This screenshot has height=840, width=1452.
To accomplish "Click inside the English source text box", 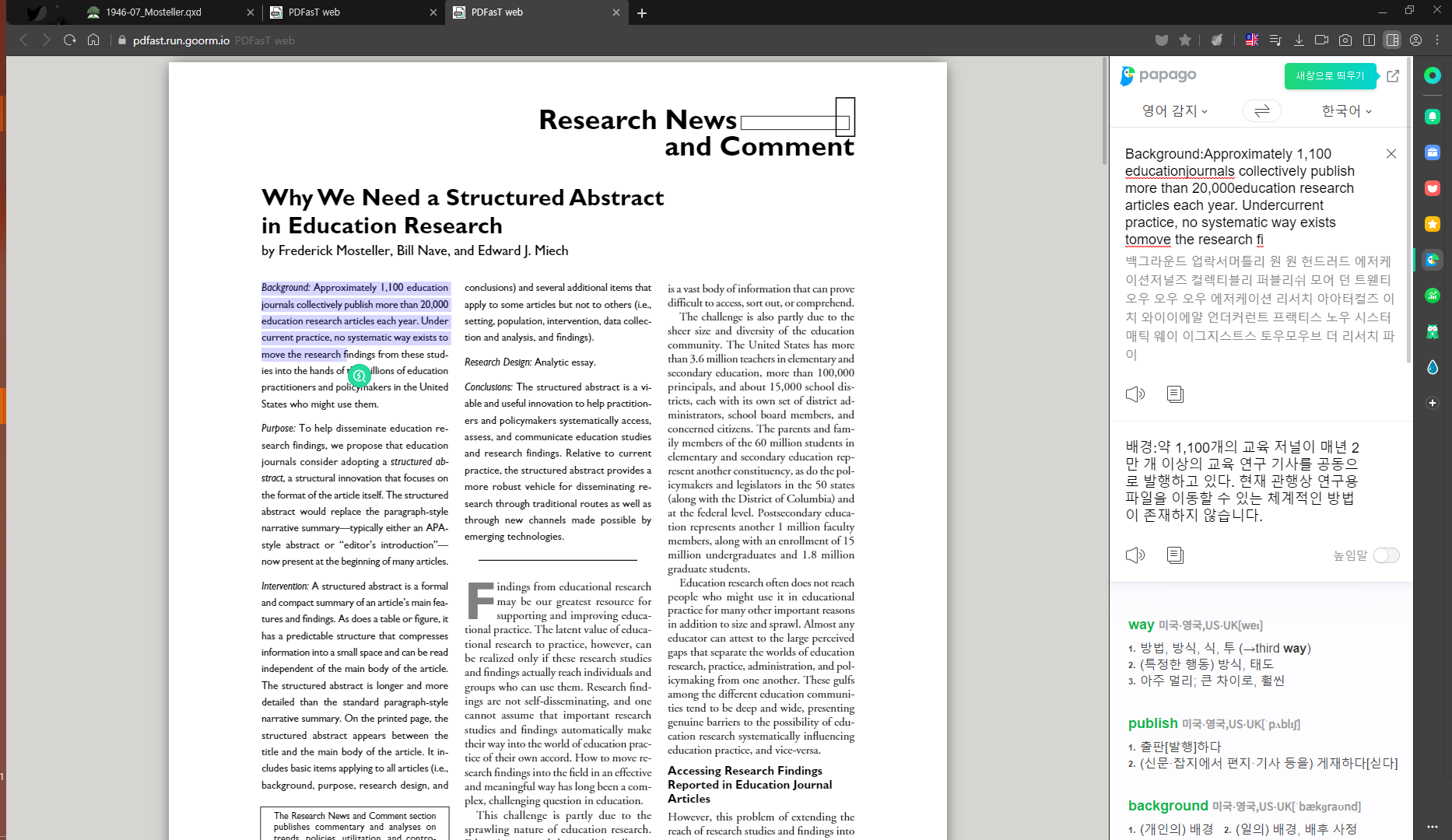I will pyautogui.click(x=1245, y=197).
